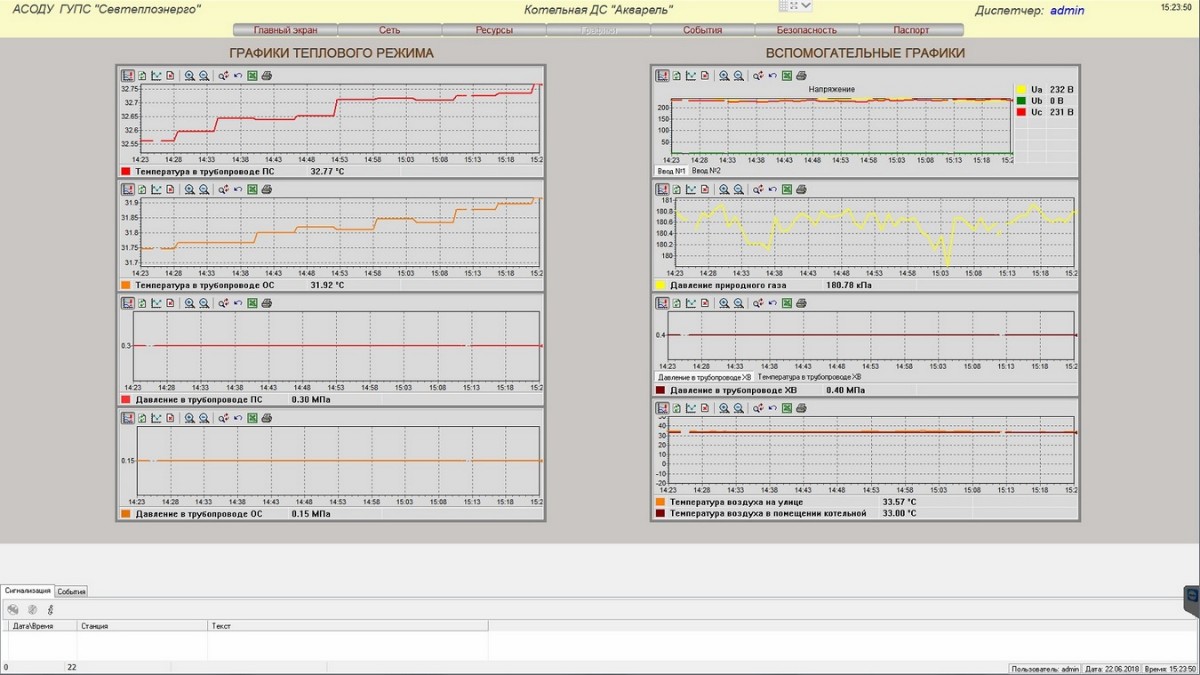Select the События tab in bottom panel
The width and height of the screenshot is (1200, 675).
tap(71, 591)
